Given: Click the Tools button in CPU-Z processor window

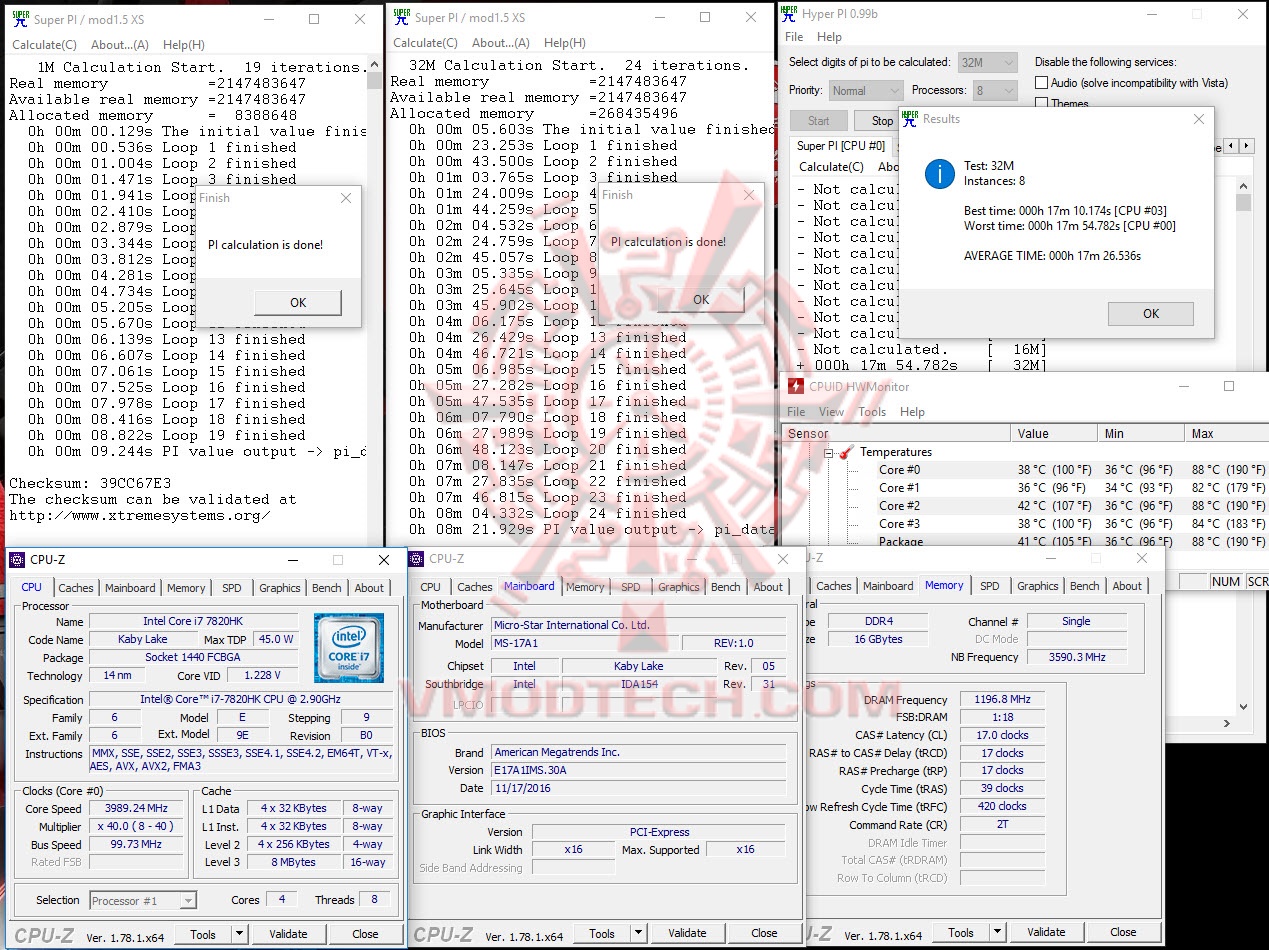Looking at the screenshot, I should point(203,934).
